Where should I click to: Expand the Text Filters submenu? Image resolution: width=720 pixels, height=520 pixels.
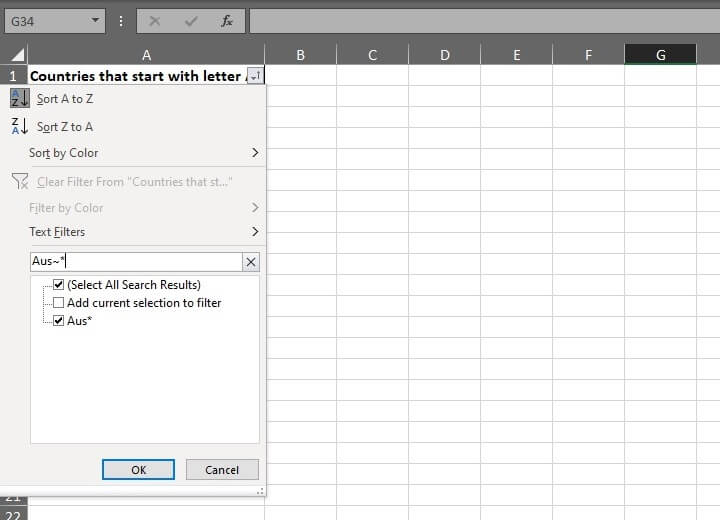coord(254,232)
